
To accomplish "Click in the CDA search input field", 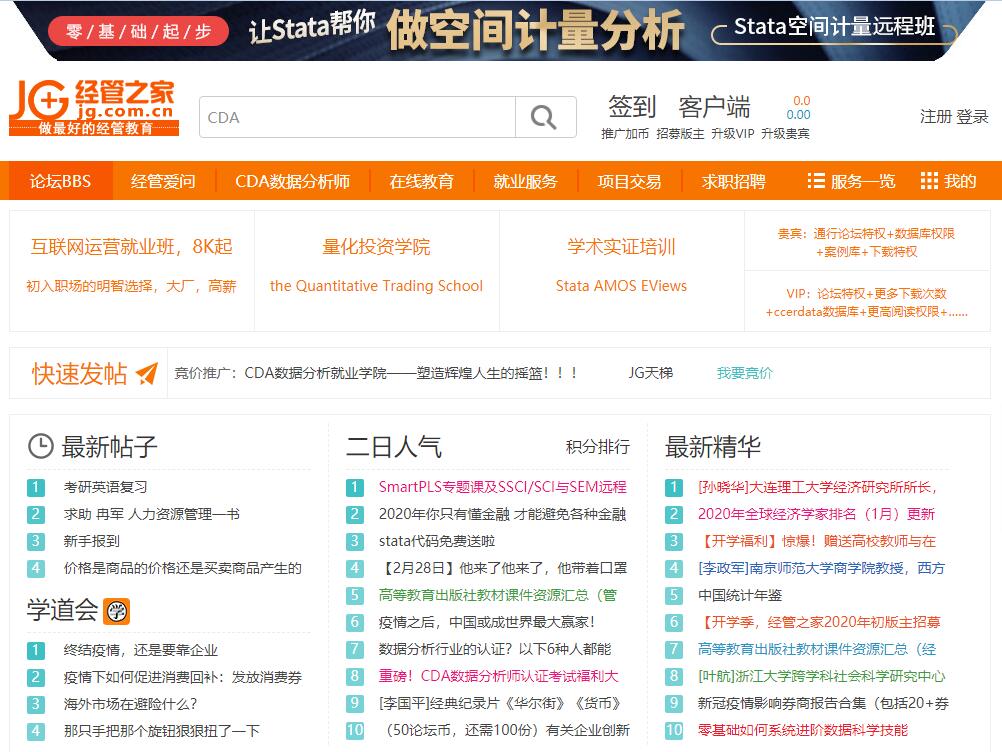I will coord(358,117).
